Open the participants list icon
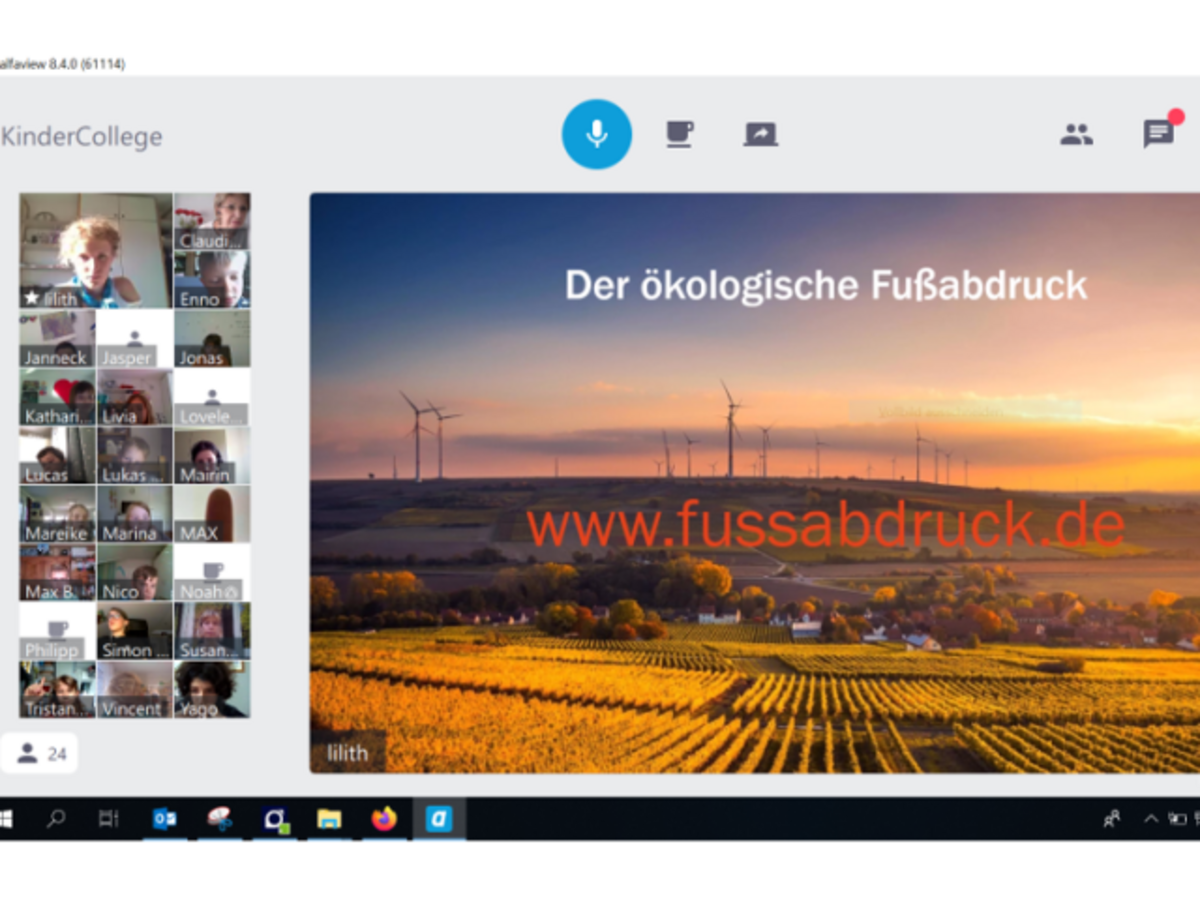 (1076, 134)
